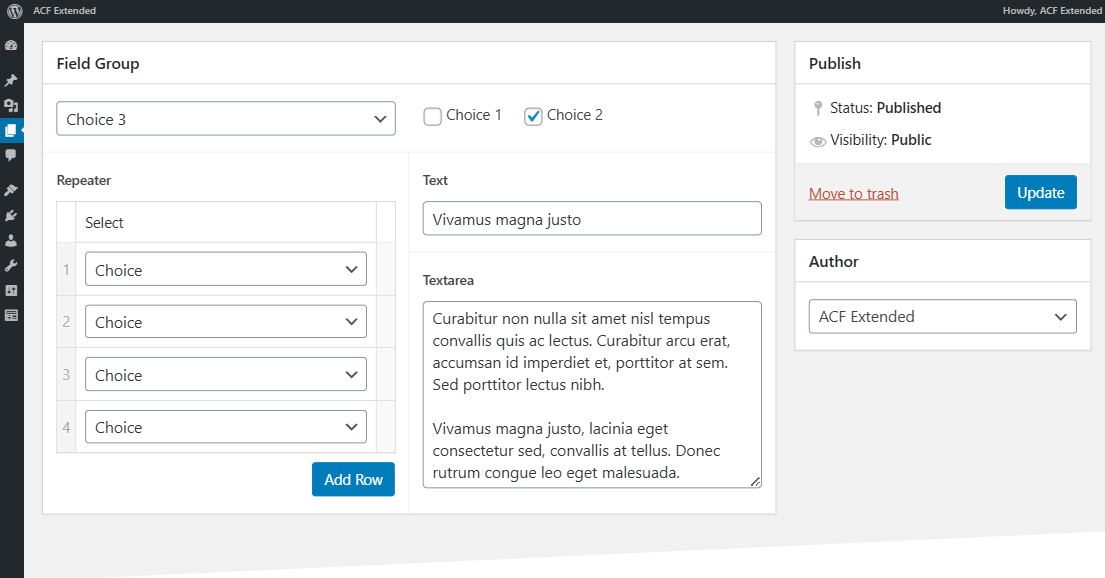Click row number 1 handle in the Repeater

66,269
